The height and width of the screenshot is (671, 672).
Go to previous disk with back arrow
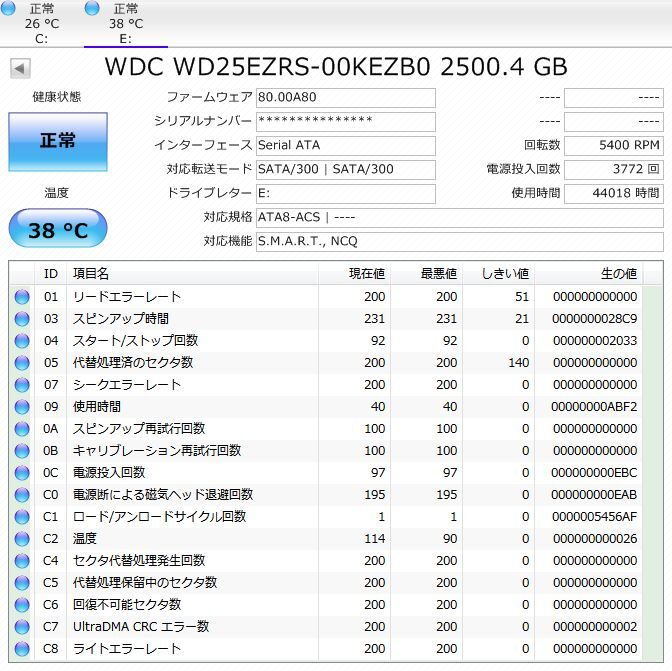20,69
